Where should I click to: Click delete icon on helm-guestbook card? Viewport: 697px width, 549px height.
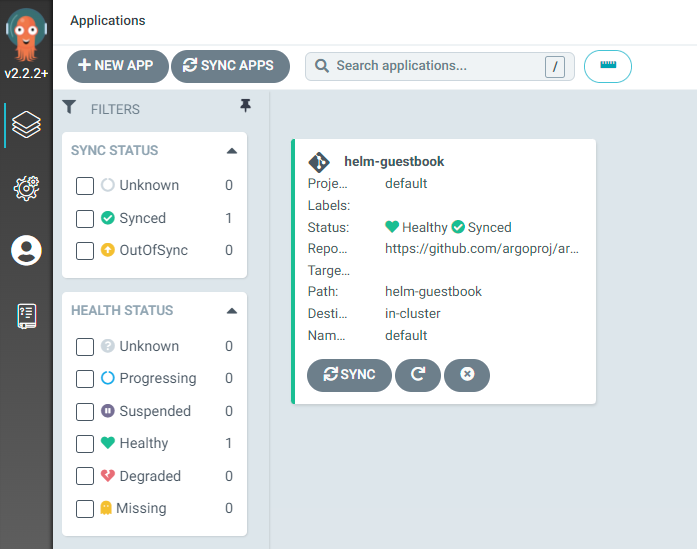(467, 375)
